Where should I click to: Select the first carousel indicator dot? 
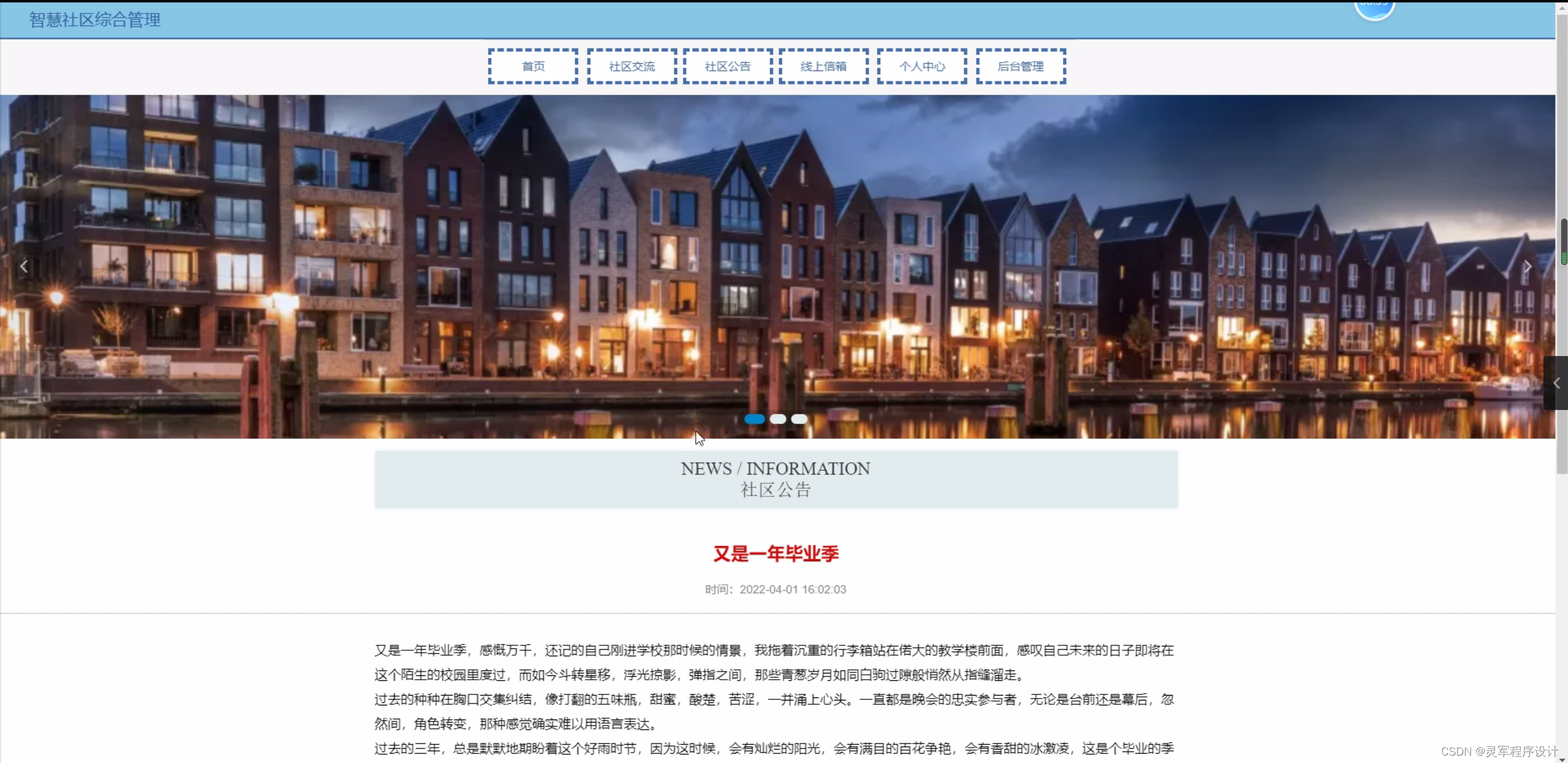754,419
